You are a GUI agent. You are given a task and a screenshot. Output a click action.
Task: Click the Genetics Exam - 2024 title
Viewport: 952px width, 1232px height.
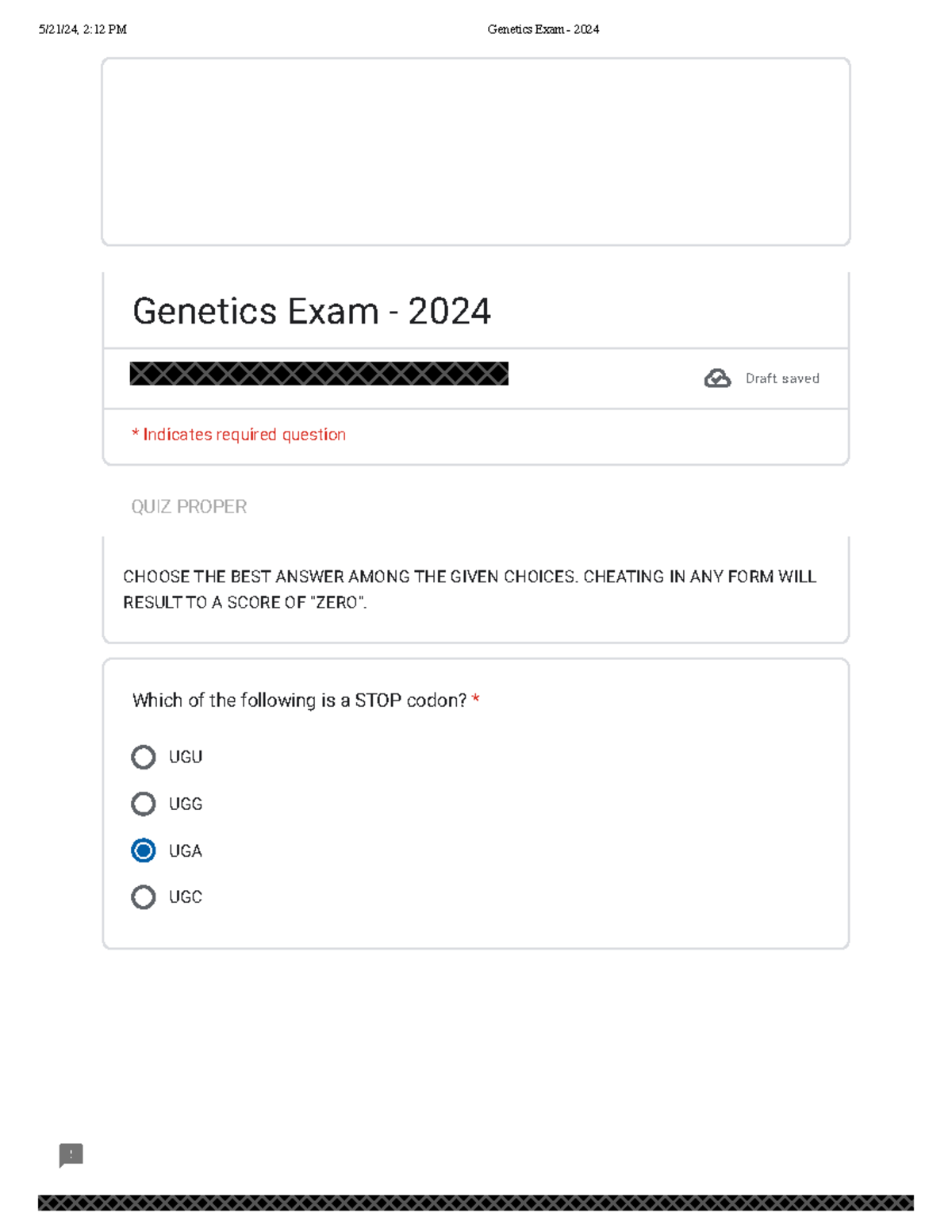coord(312,310)
